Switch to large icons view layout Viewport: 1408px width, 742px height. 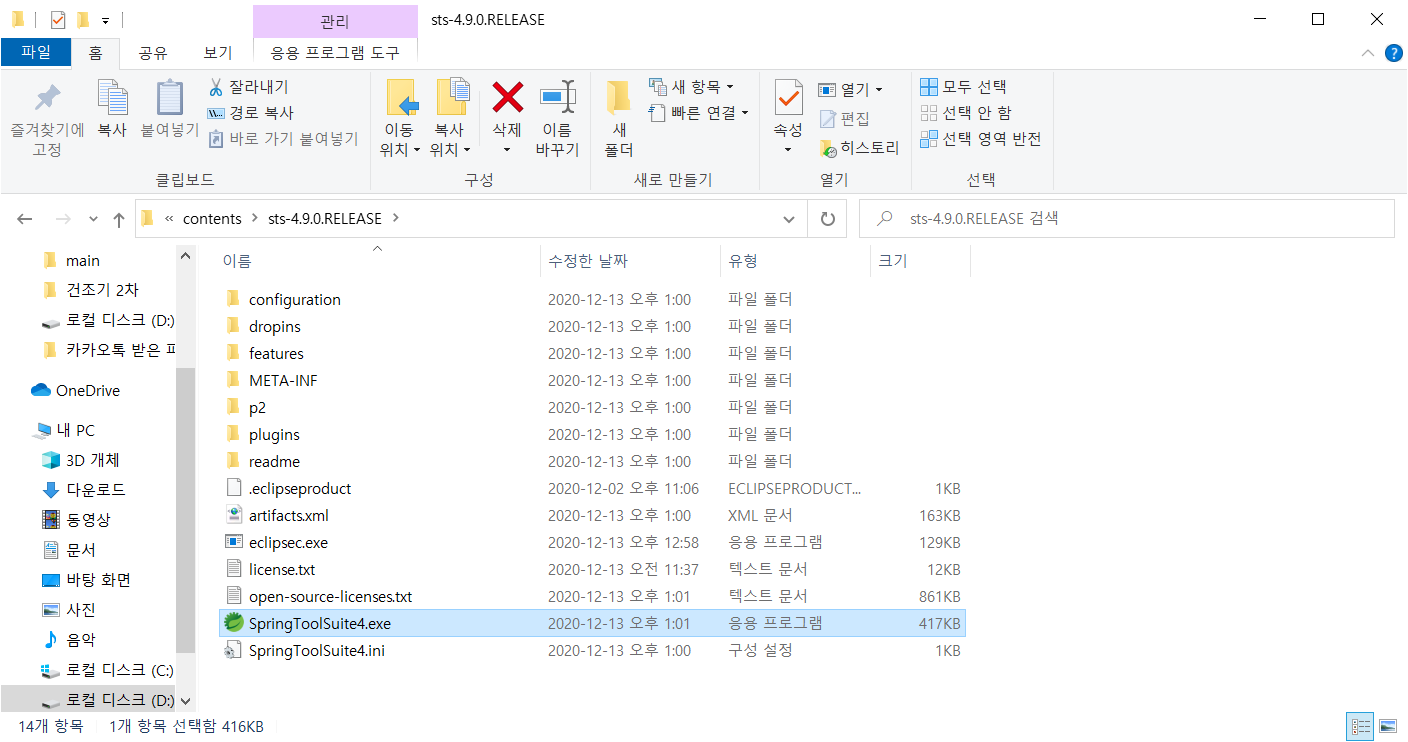1387,726
